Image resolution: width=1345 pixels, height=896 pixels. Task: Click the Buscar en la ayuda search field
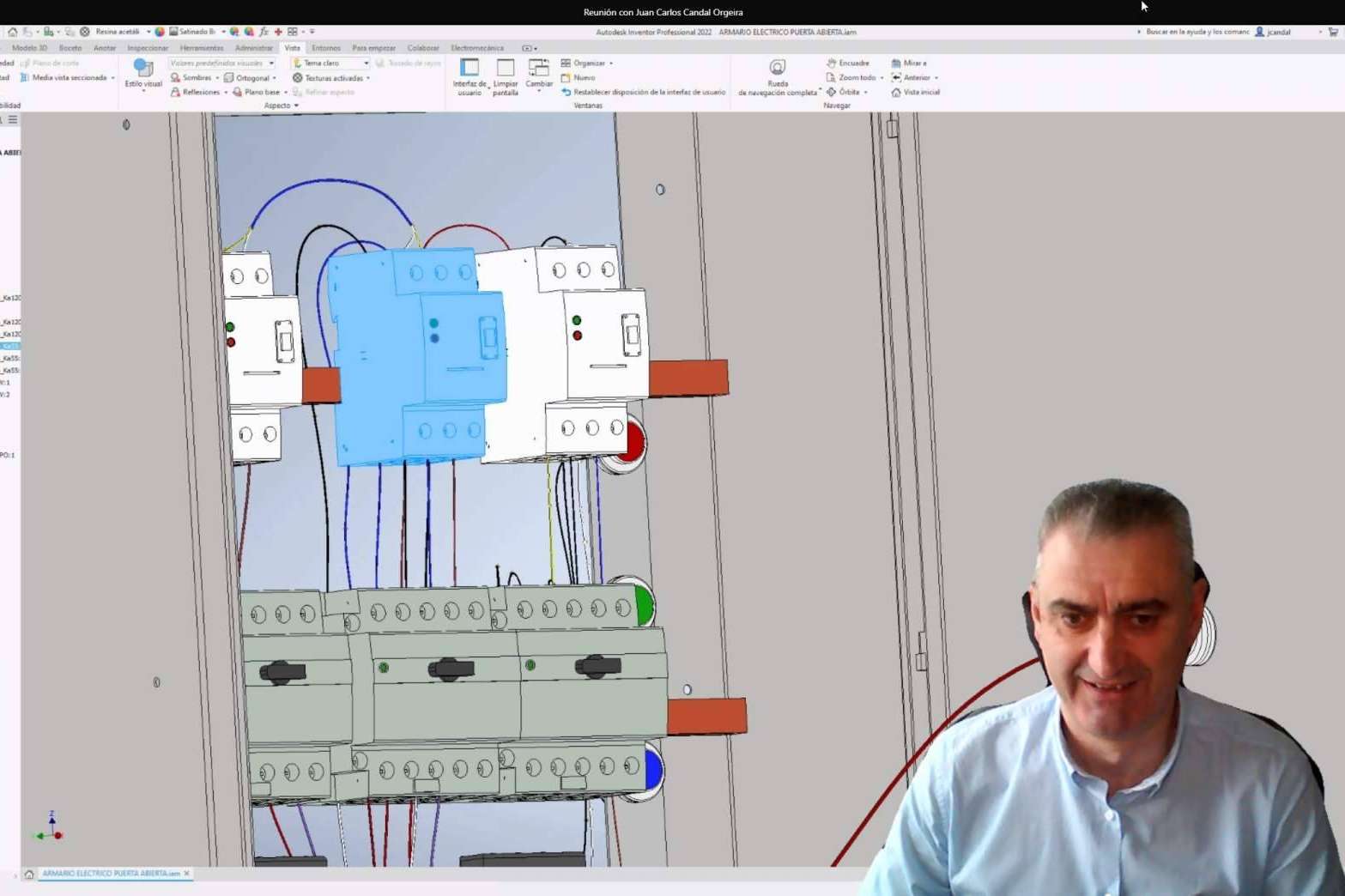pyautogui.click(x=1197, y=32)
